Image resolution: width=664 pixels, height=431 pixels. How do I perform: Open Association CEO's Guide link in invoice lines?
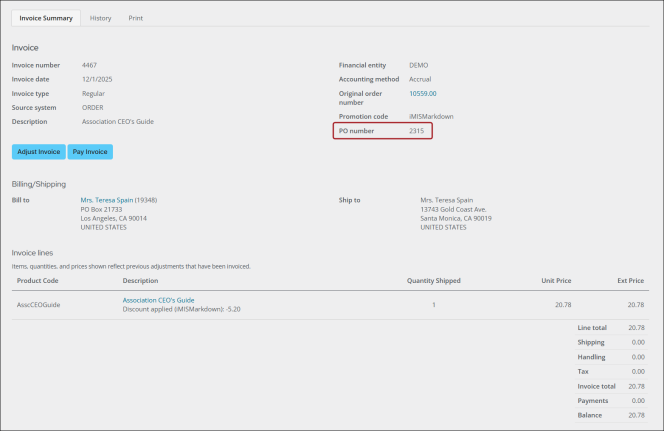click(x=158, y=300)
